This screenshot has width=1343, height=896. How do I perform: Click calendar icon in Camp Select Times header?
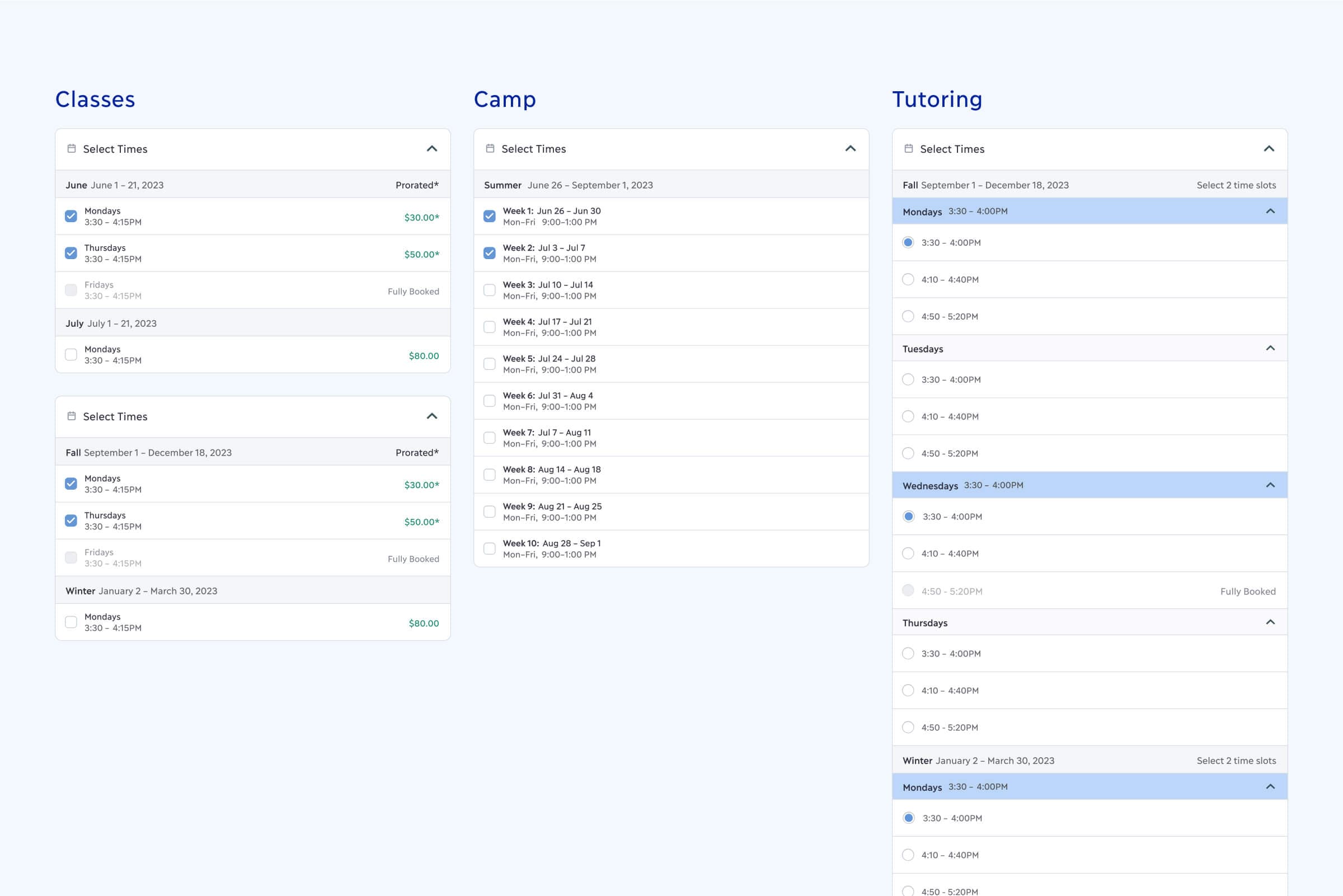(x=490, y=148)
